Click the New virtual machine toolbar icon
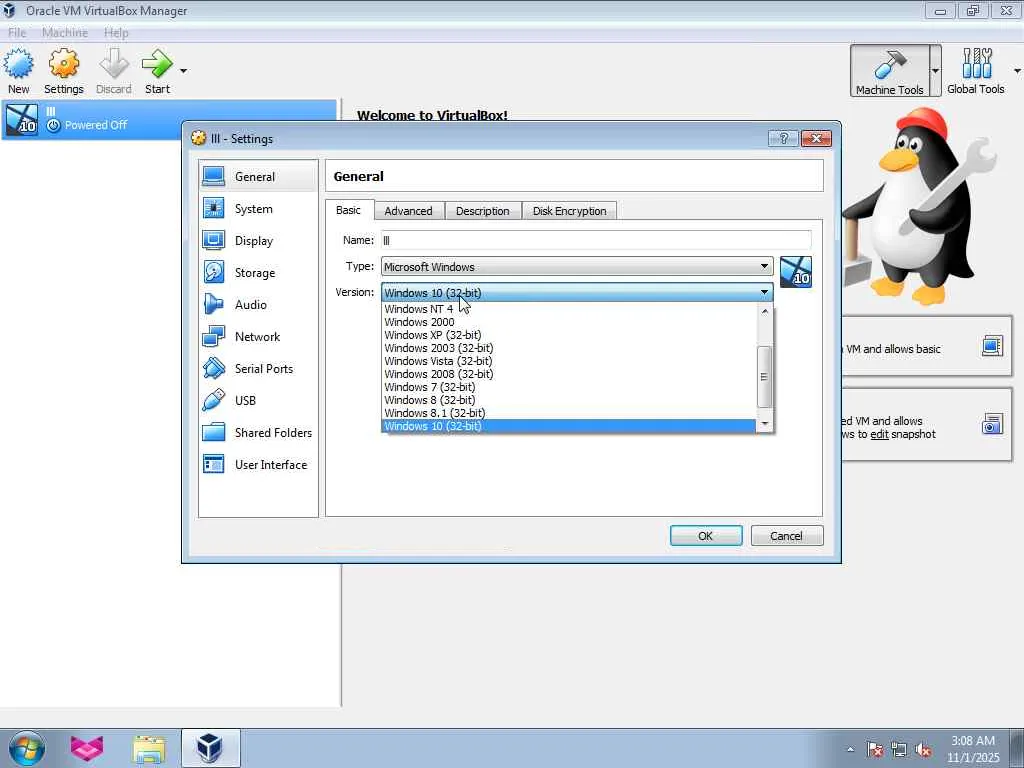1024x768 pixels. pyautogui.click(x=18, y=71)
